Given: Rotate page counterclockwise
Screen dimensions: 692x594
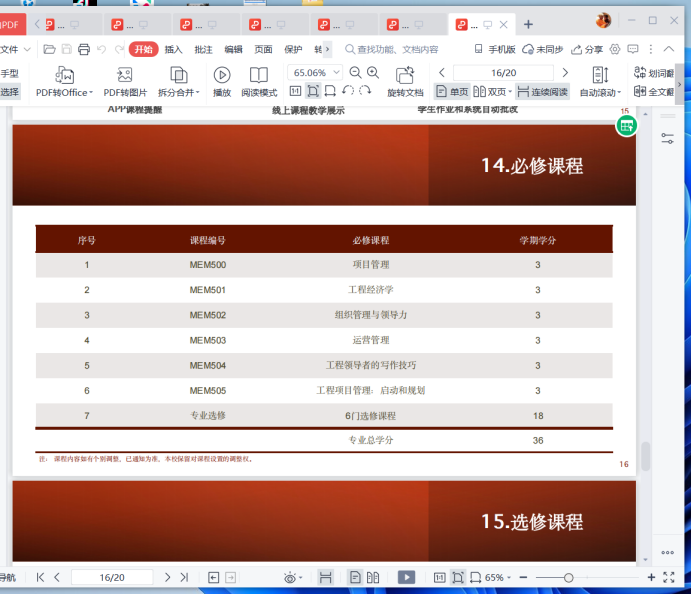Looking at the screenshot, I should tap(348, 91).
